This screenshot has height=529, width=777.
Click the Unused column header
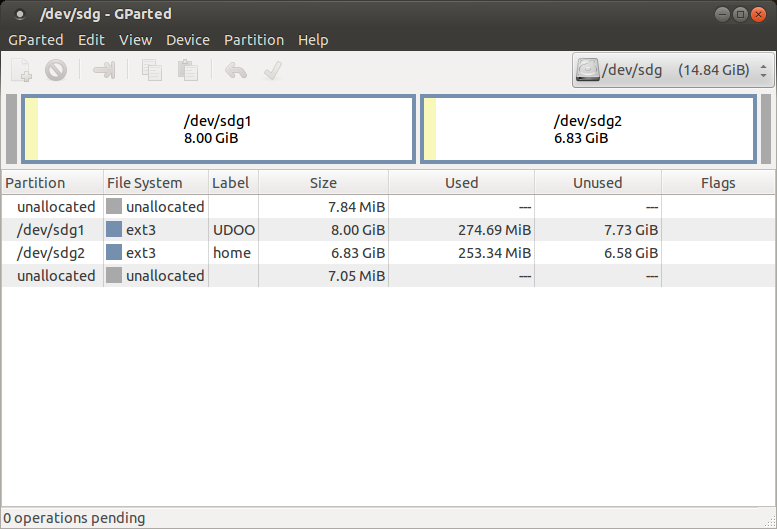(598, 183)
